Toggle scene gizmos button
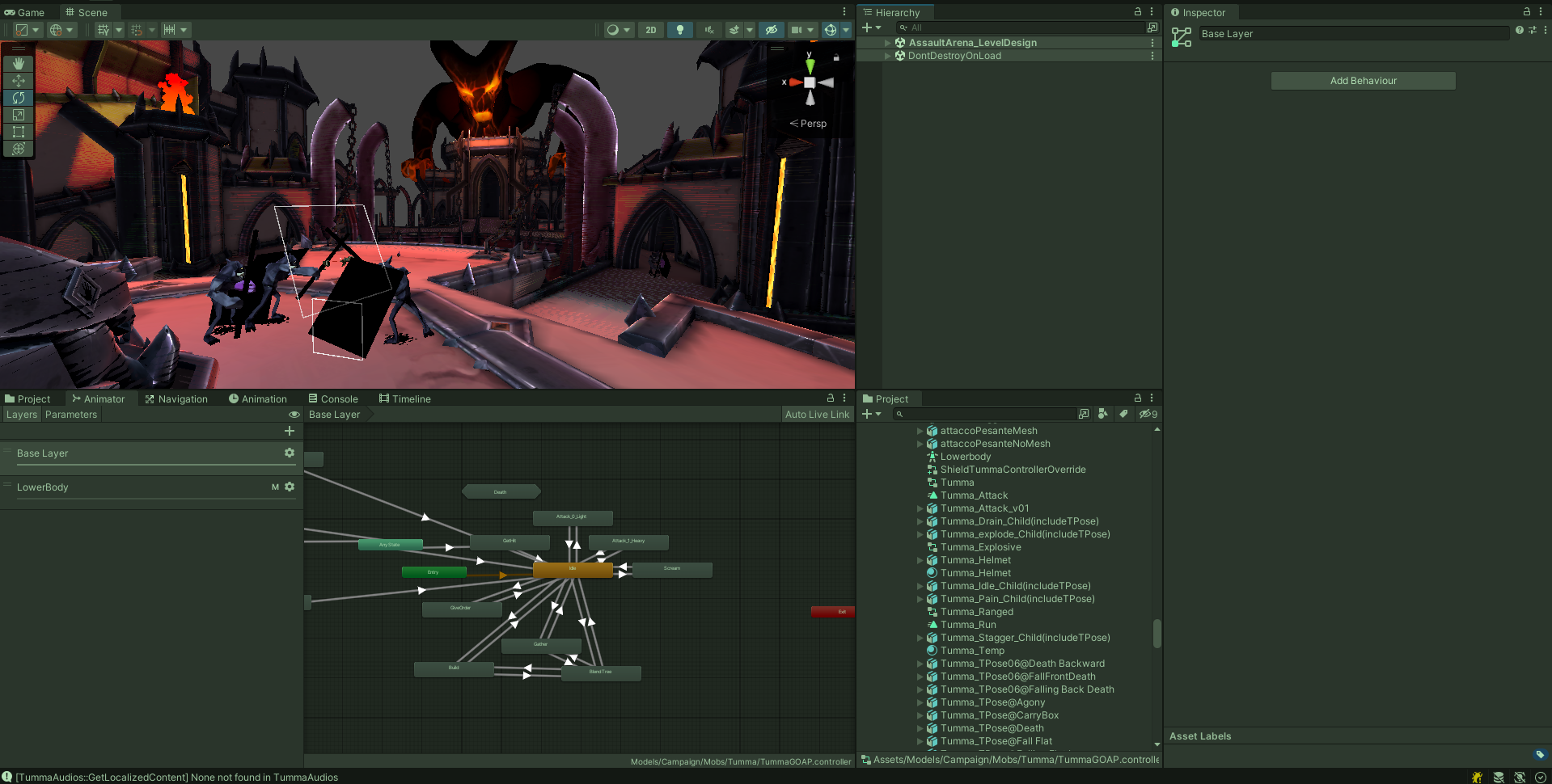1552x784 pixels. (831, 30)
